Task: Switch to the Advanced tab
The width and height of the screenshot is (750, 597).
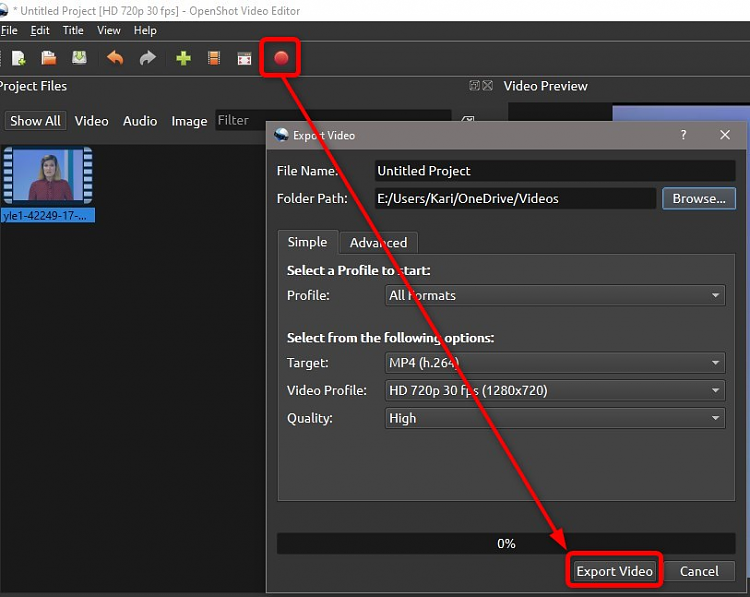Action: click(x=378, y=243)
